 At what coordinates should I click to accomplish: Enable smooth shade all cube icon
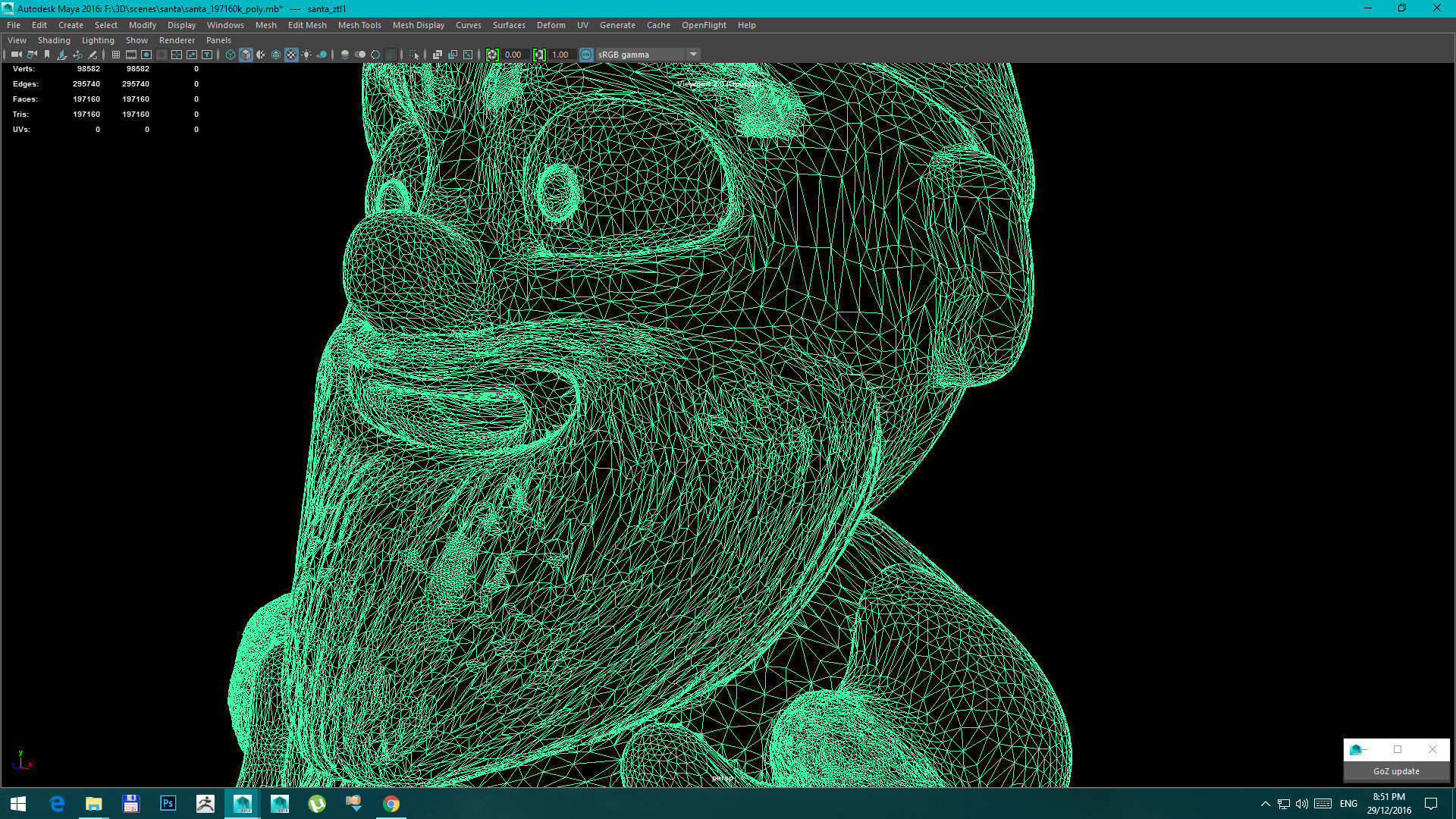point(246,55)
